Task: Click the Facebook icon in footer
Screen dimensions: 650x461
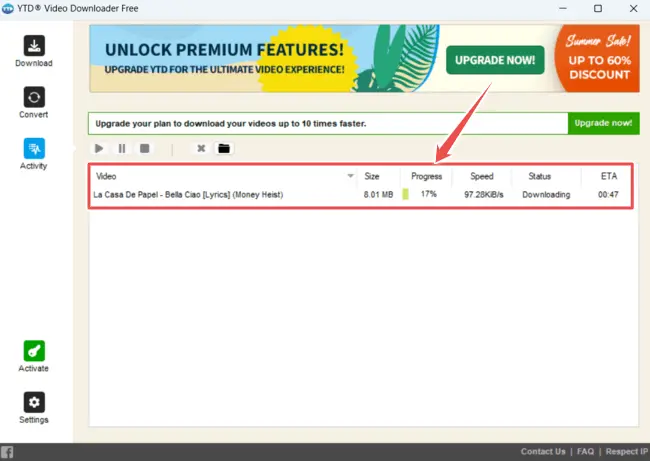Action: pos(7,452)
